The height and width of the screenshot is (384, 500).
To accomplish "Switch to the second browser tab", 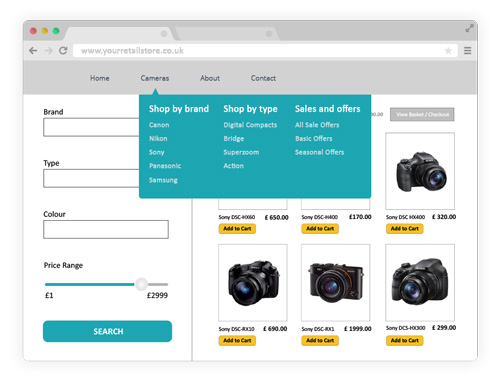I will coord(227,34).
